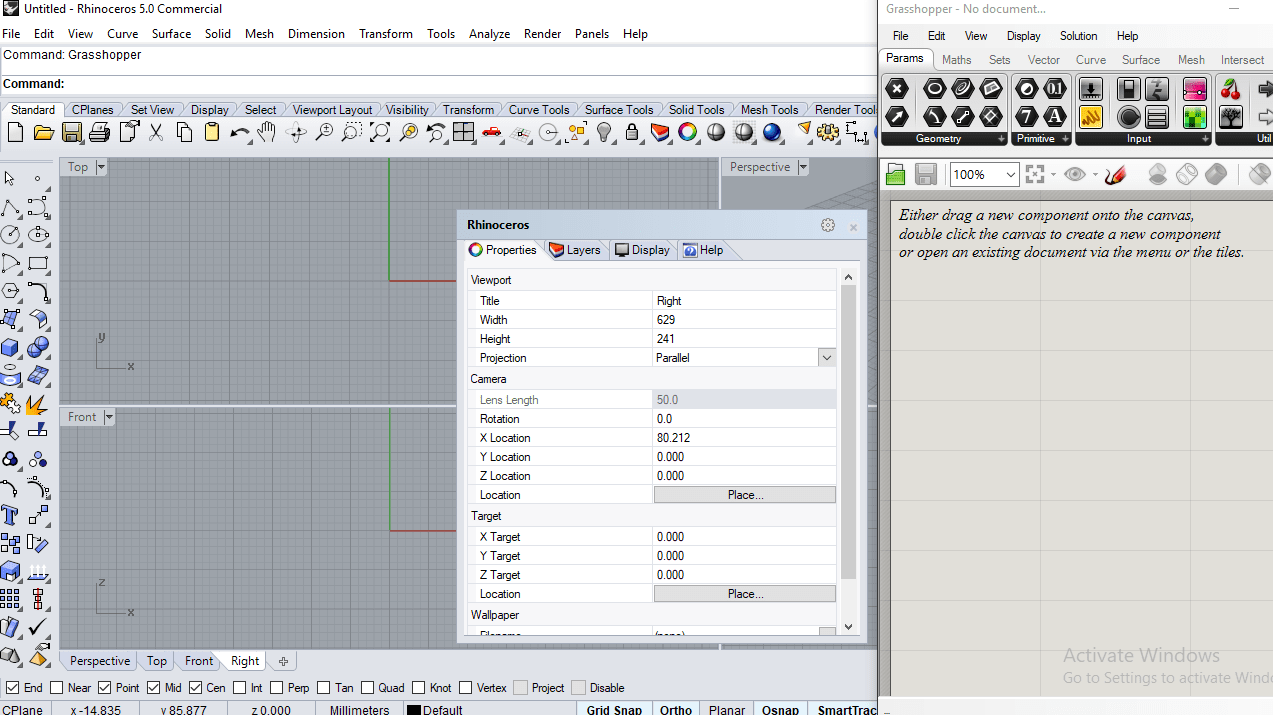Click the Print icon in Rhino toolbar
Viewport: 1273px width, 715px height.
click(99, 132)
